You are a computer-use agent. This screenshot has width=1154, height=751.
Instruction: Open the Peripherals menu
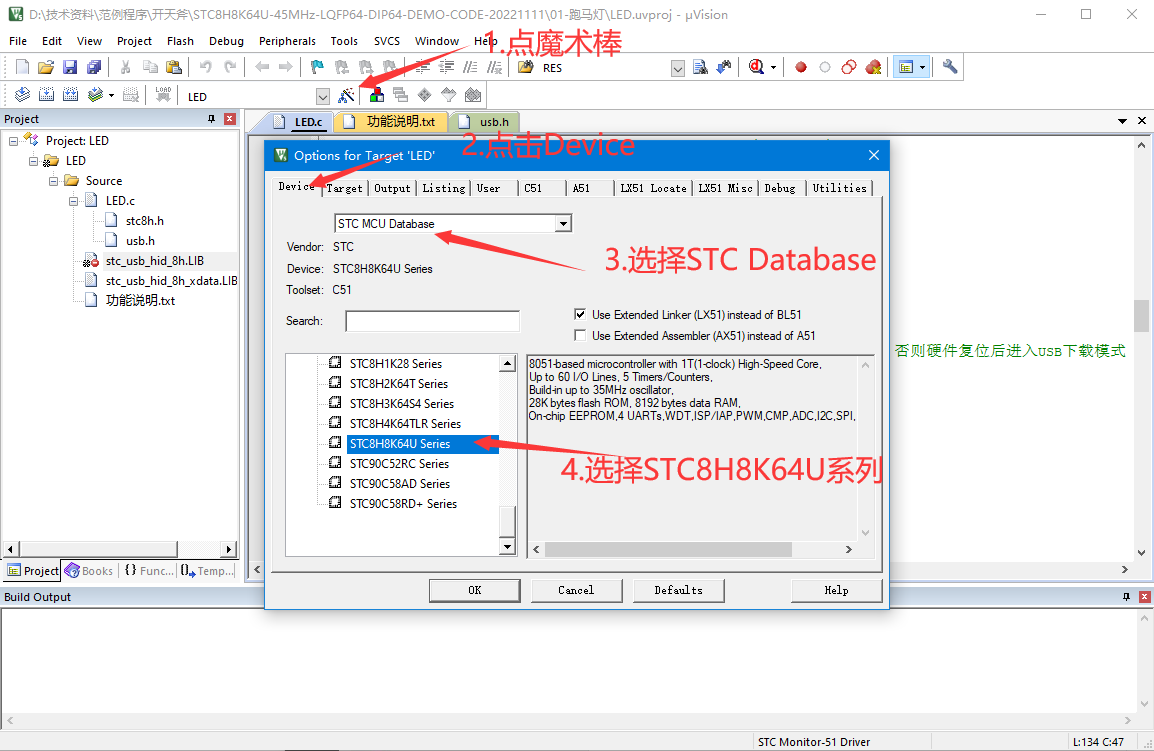tap(287, 41)
